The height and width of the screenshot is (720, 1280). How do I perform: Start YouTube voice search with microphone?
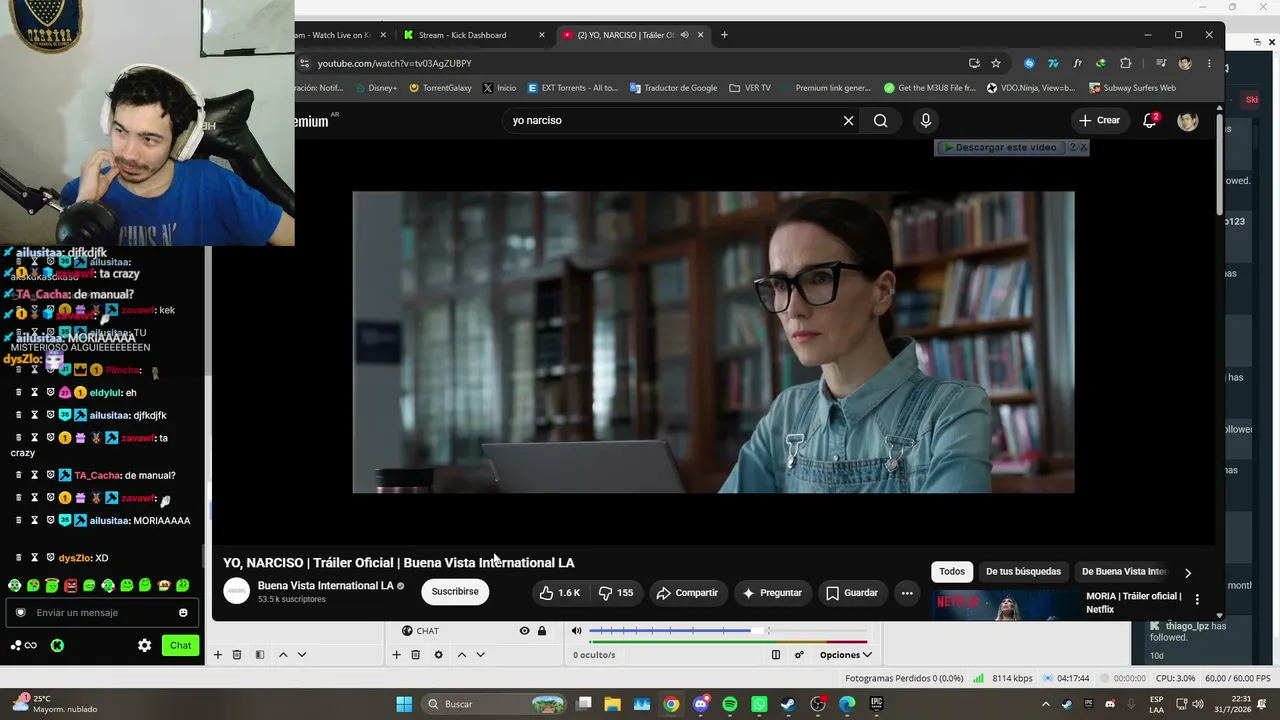[925, 121]
